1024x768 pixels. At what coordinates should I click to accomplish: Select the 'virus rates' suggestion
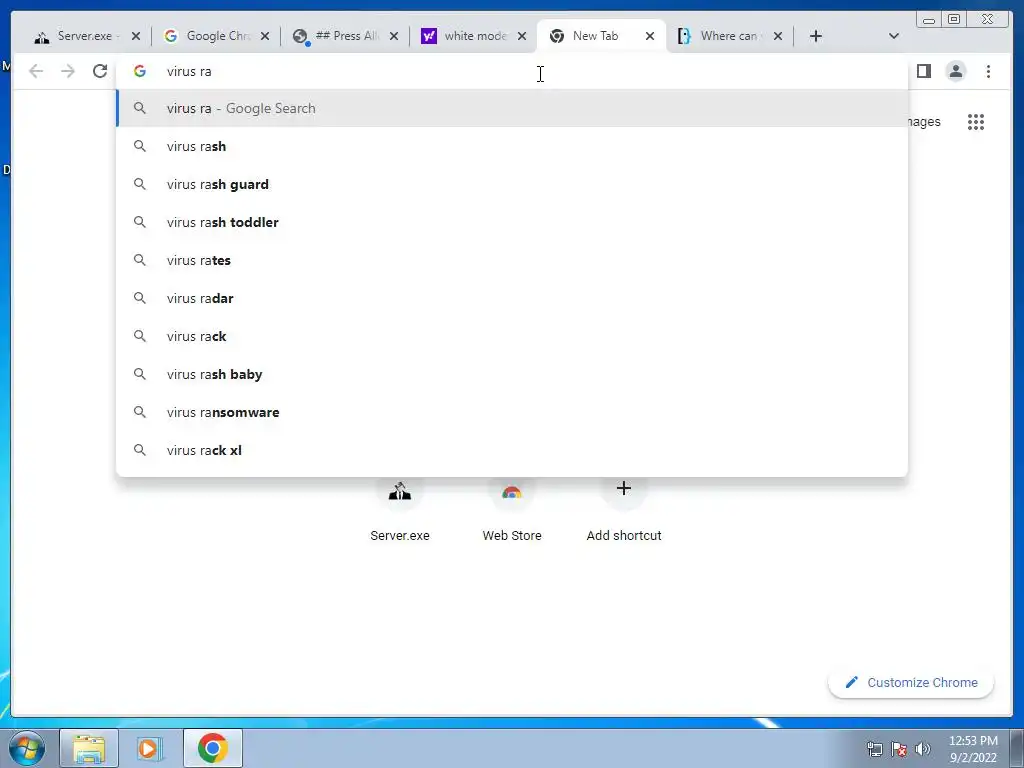(511, 260)
